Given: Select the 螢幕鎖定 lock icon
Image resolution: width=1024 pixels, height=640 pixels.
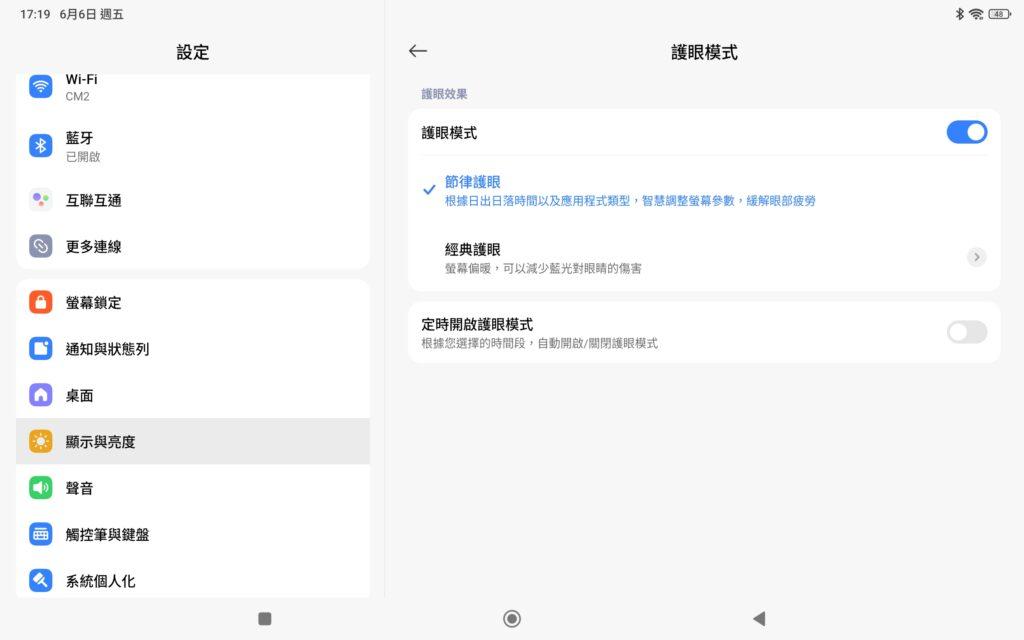Looking at the screenshot, I should click(x=40, y=302).
